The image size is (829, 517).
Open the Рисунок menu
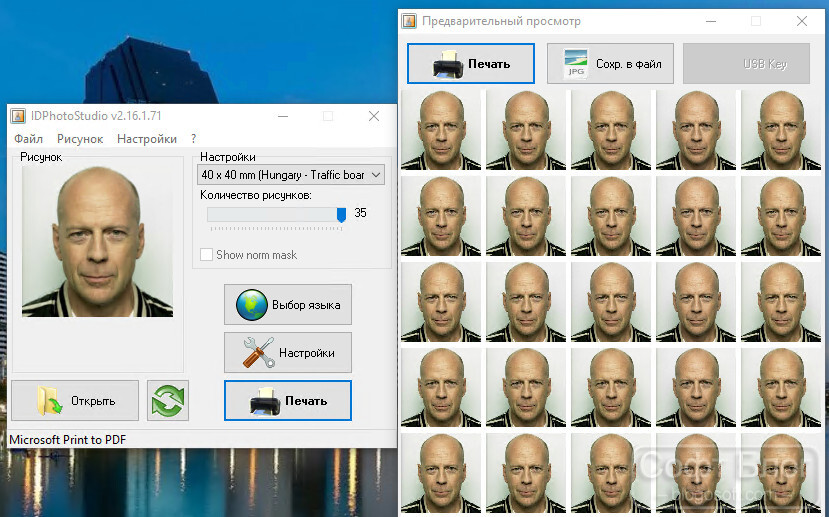click(x=80, y=139)
